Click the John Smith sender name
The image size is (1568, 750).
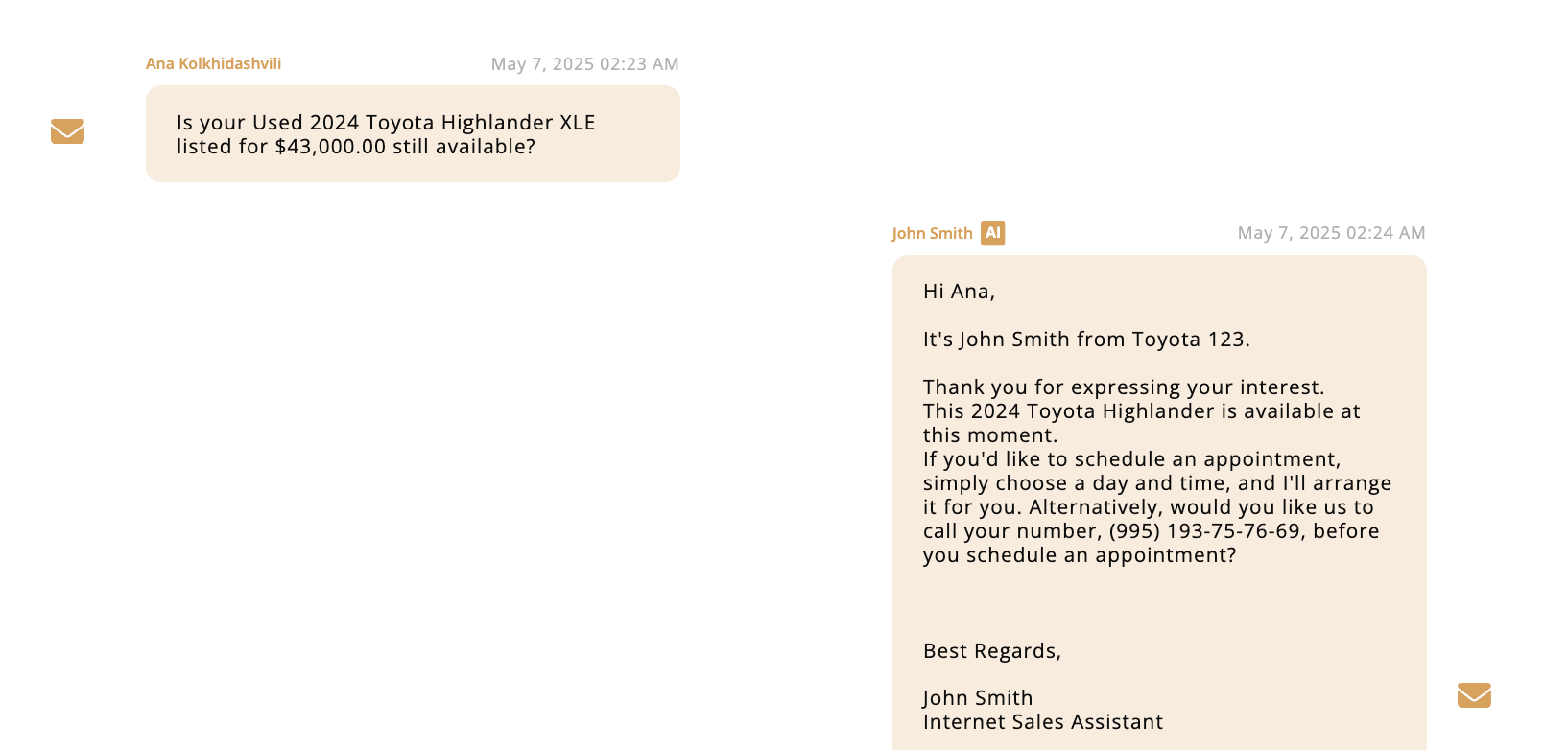pos(932,232)
